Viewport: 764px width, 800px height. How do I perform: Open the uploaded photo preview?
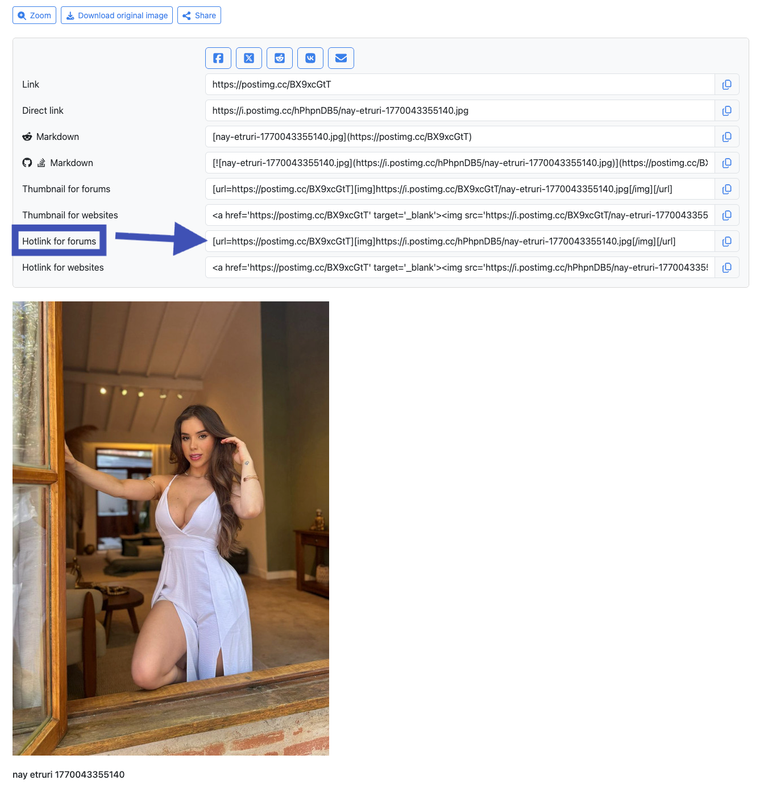point(170,528)
